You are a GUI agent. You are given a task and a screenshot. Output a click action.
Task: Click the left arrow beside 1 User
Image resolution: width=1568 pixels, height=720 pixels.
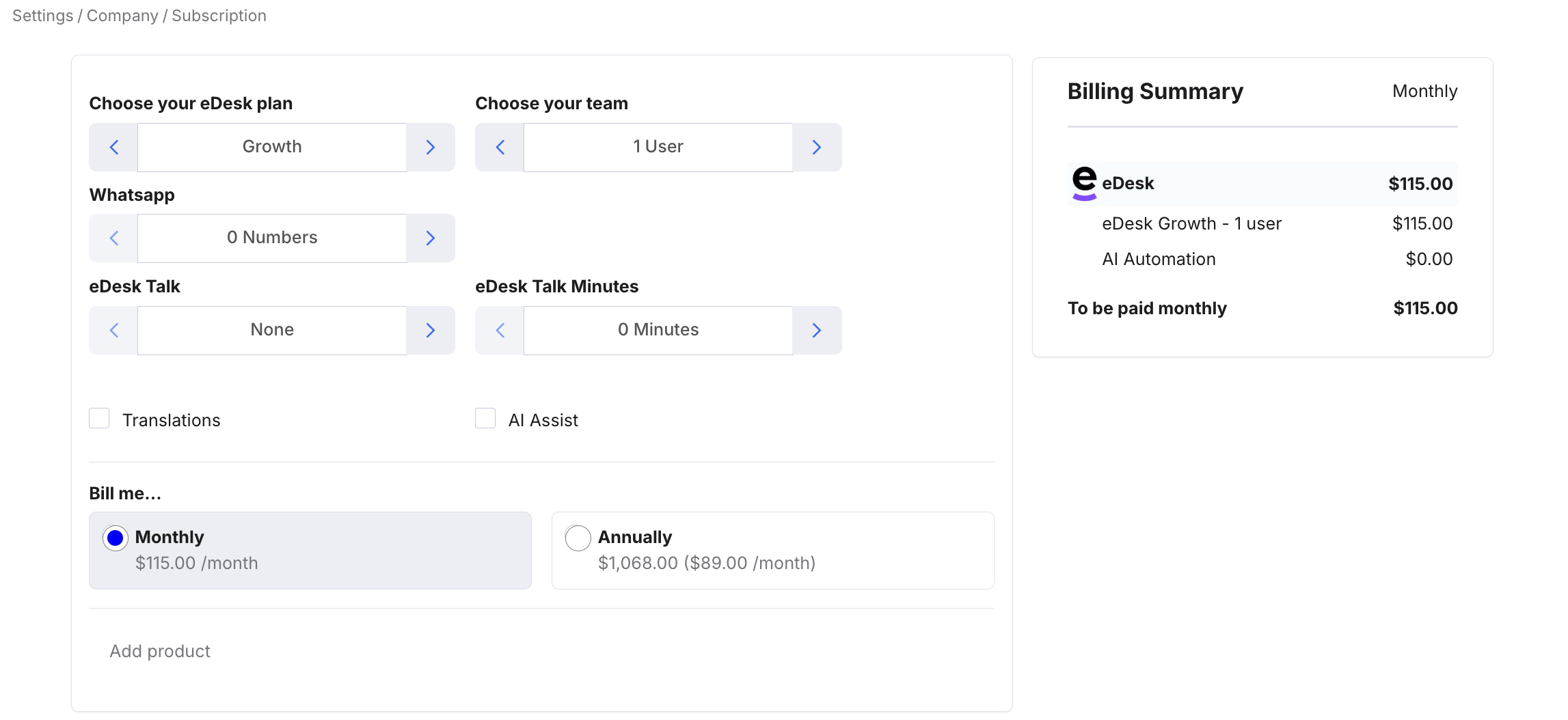click(x=500, y=147)
